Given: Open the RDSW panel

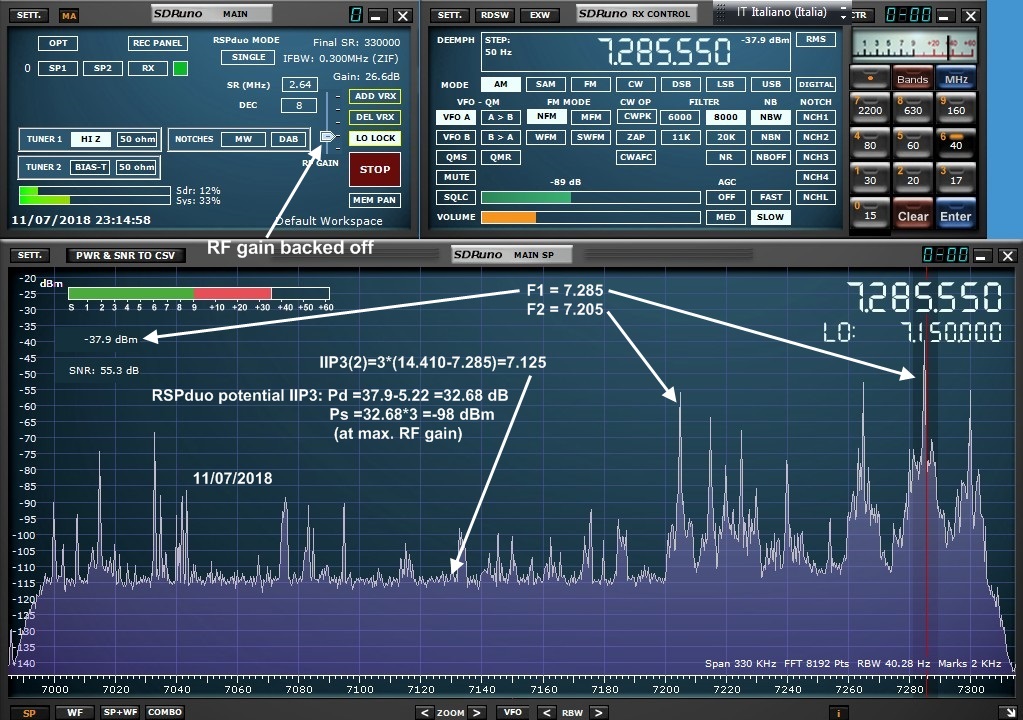Looking at the screenshot, I should point(495,14).
